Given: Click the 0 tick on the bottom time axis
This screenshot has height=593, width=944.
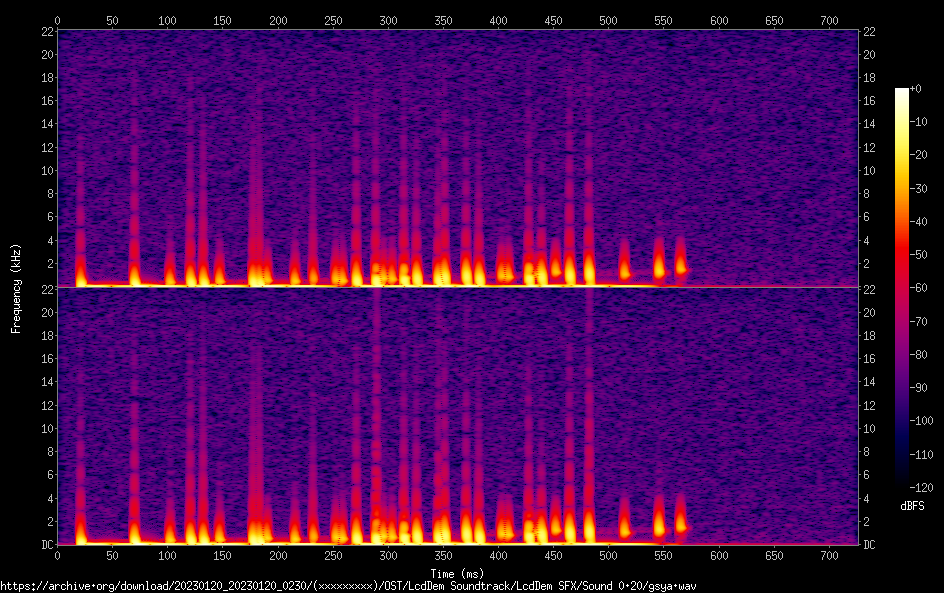Looking at the screenshot, I should coord(57,555).
